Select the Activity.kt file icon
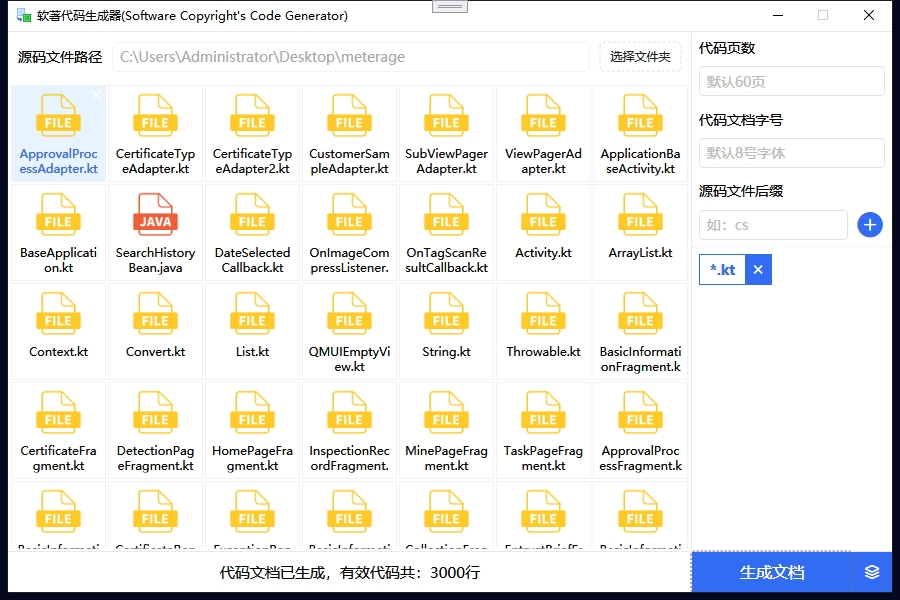Screen dimensions: 900x600 pos(543,214)
